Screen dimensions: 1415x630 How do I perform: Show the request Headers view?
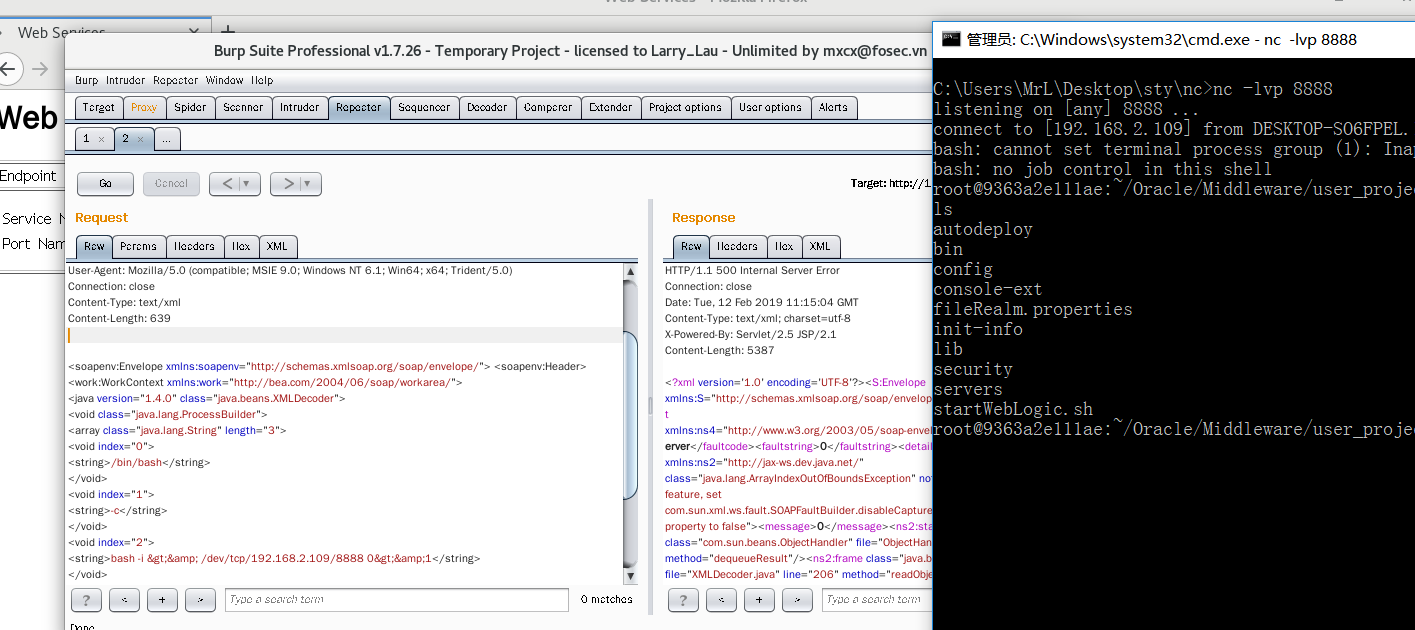click(194, 246)
